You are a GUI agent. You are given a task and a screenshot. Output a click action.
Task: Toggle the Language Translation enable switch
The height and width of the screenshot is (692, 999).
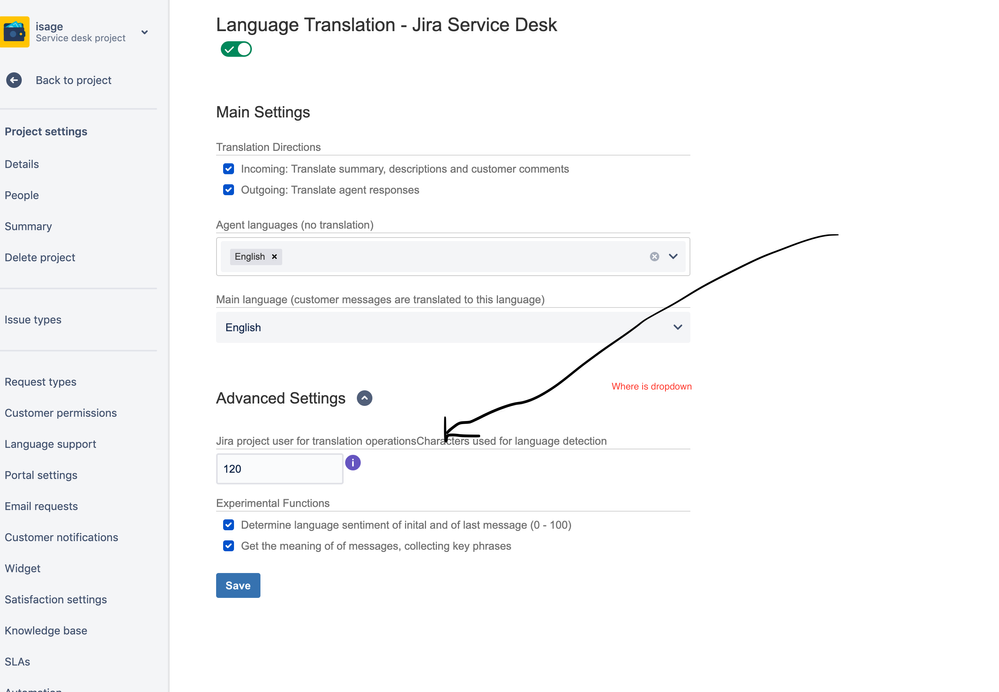[x=236, y=49]
